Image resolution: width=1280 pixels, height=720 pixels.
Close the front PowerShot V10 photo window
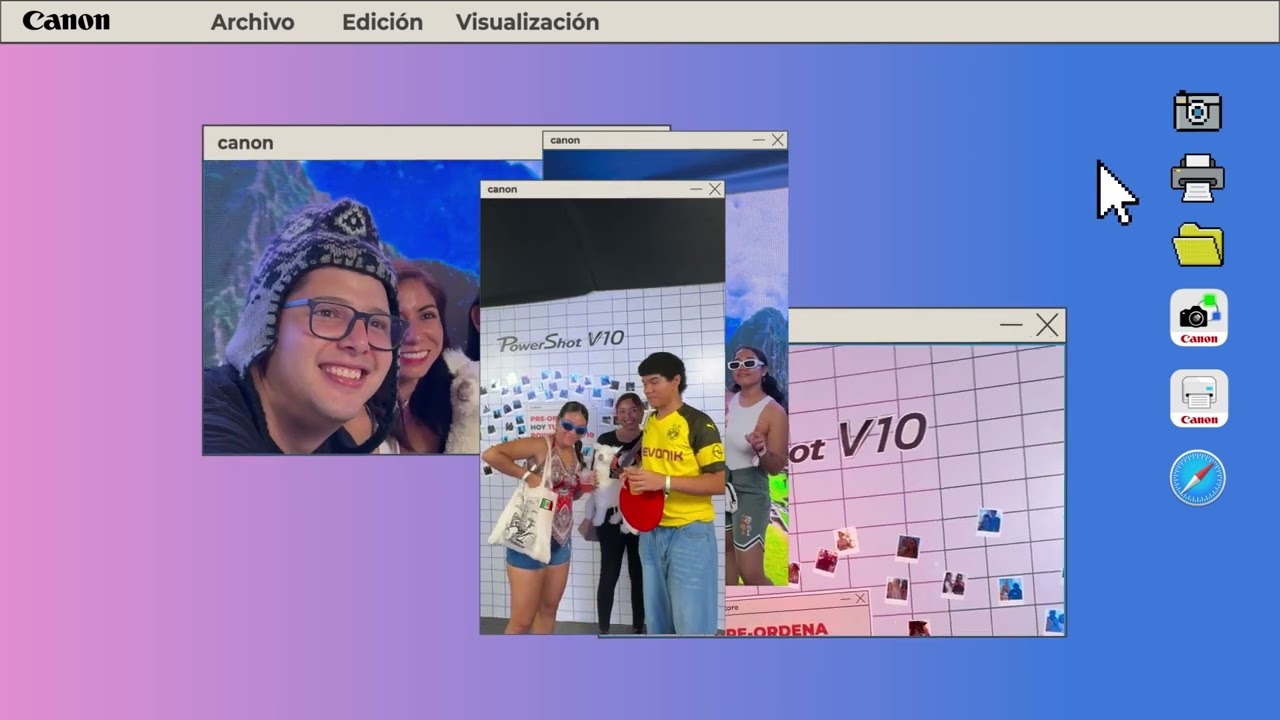coord(715,189)
